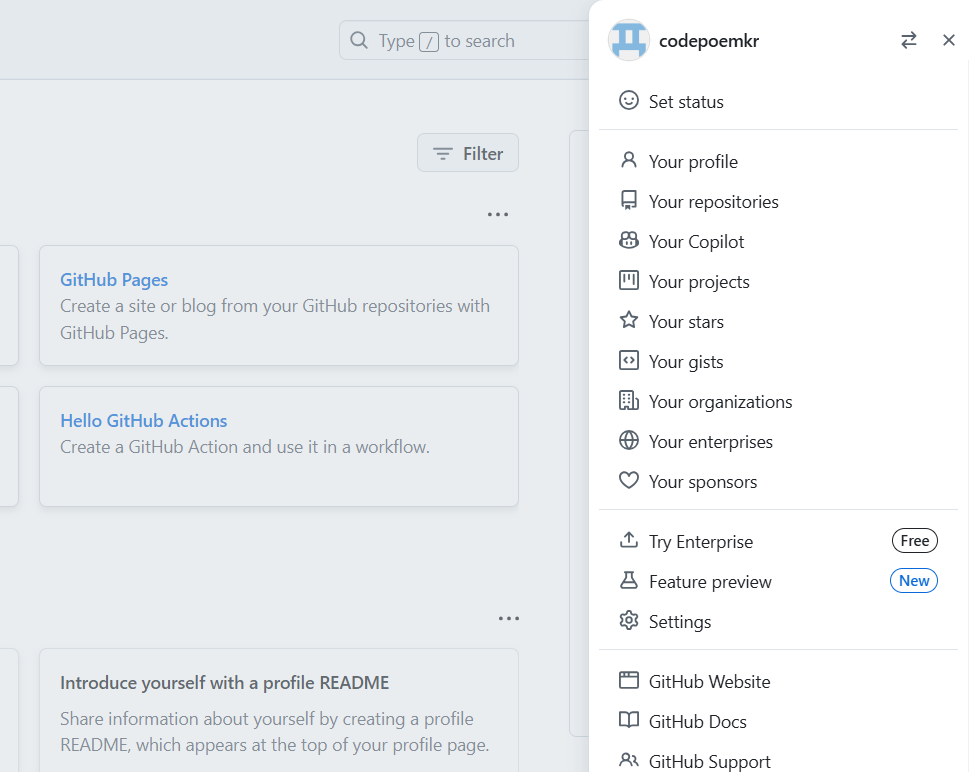Open GitHub Website
This screenshot has height=772, width=969.
coord(778,682)
